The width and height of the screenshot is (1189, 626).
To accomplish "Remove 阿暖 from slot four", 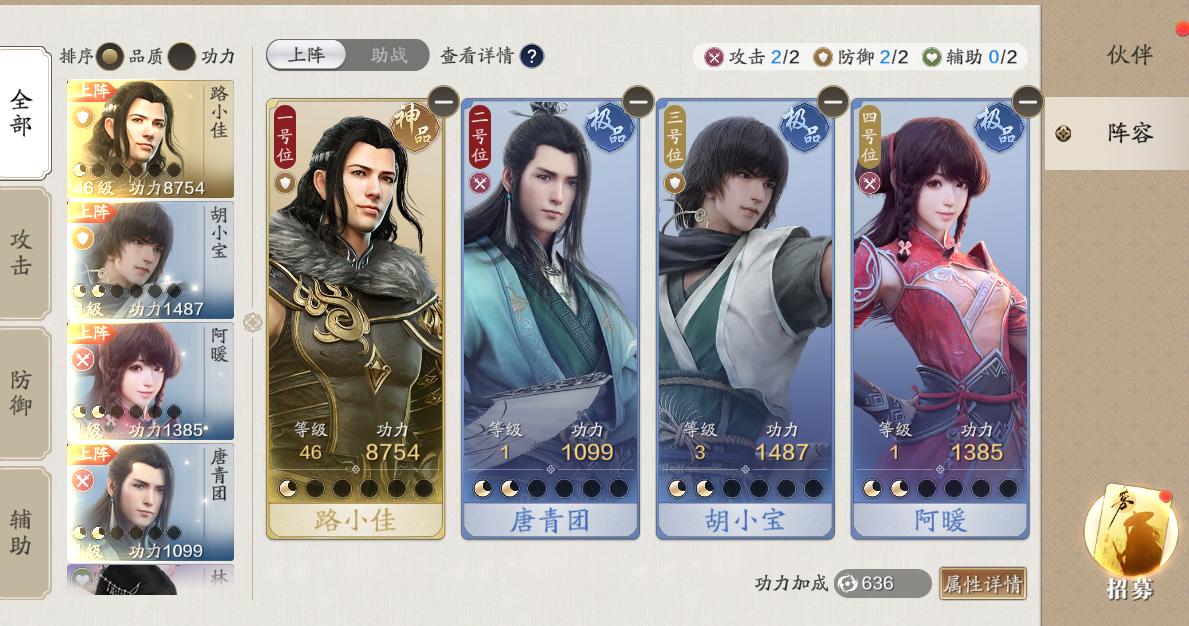I will (x=1027, y=101).
